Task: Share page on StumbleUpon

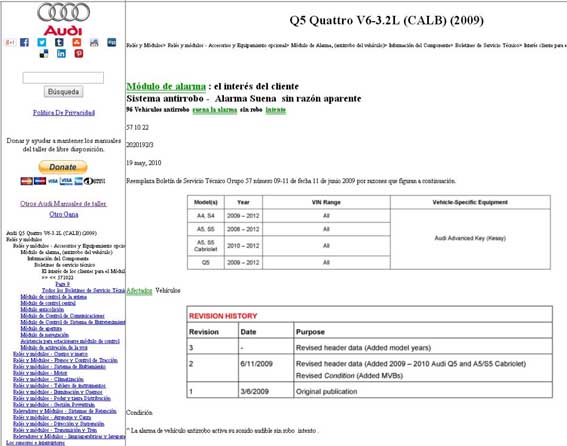Action: click(77, 42)
